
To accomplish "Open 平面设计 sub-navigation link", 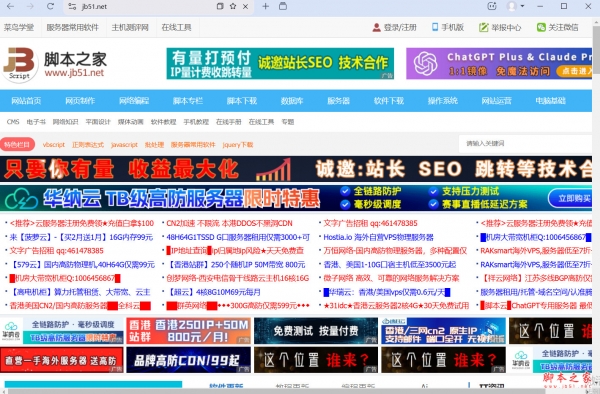I will point(98,122).
